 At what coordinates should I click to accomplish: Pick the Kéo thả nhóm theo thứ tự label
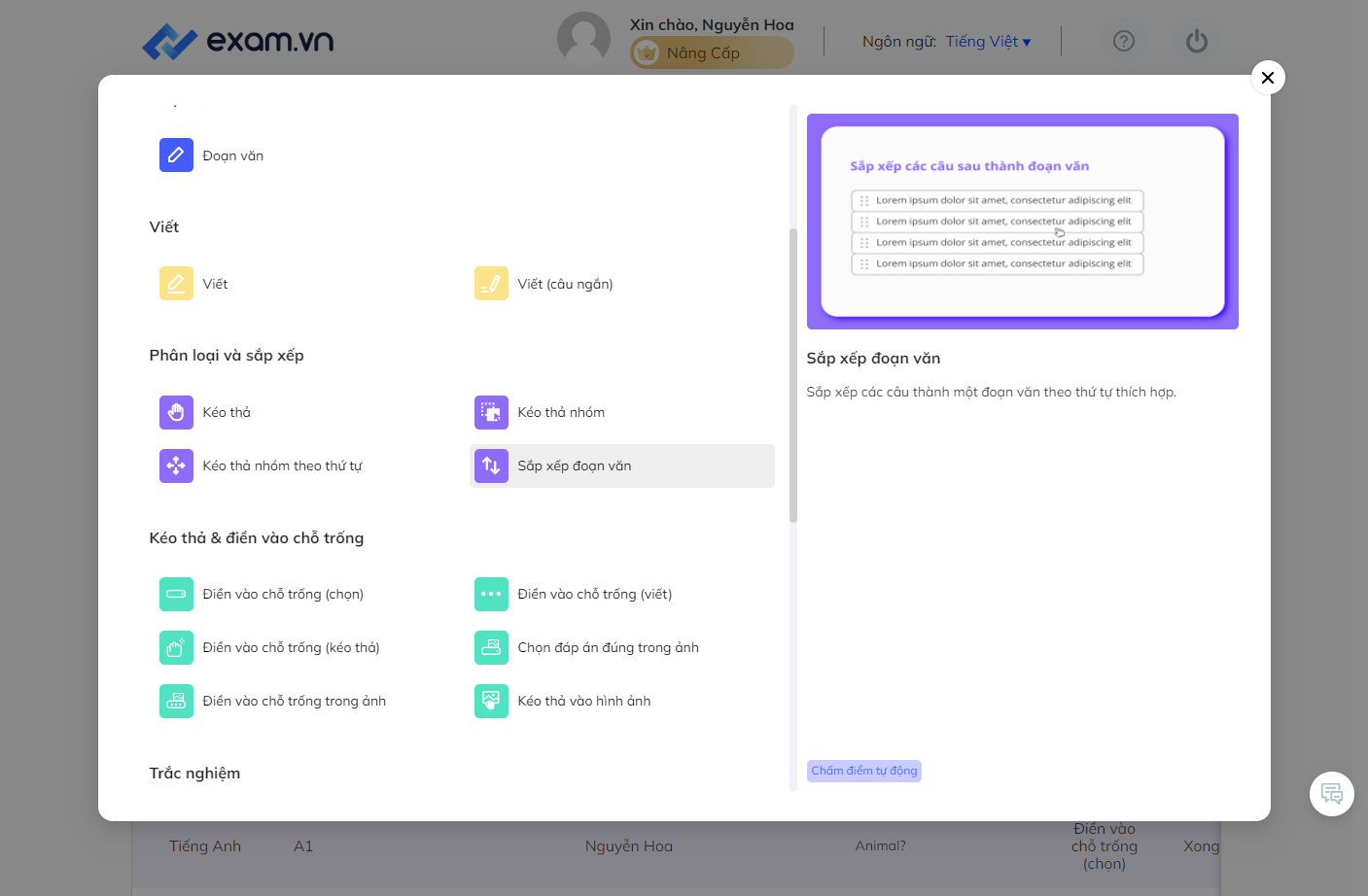pyautogui.click(x=283, y=465)
